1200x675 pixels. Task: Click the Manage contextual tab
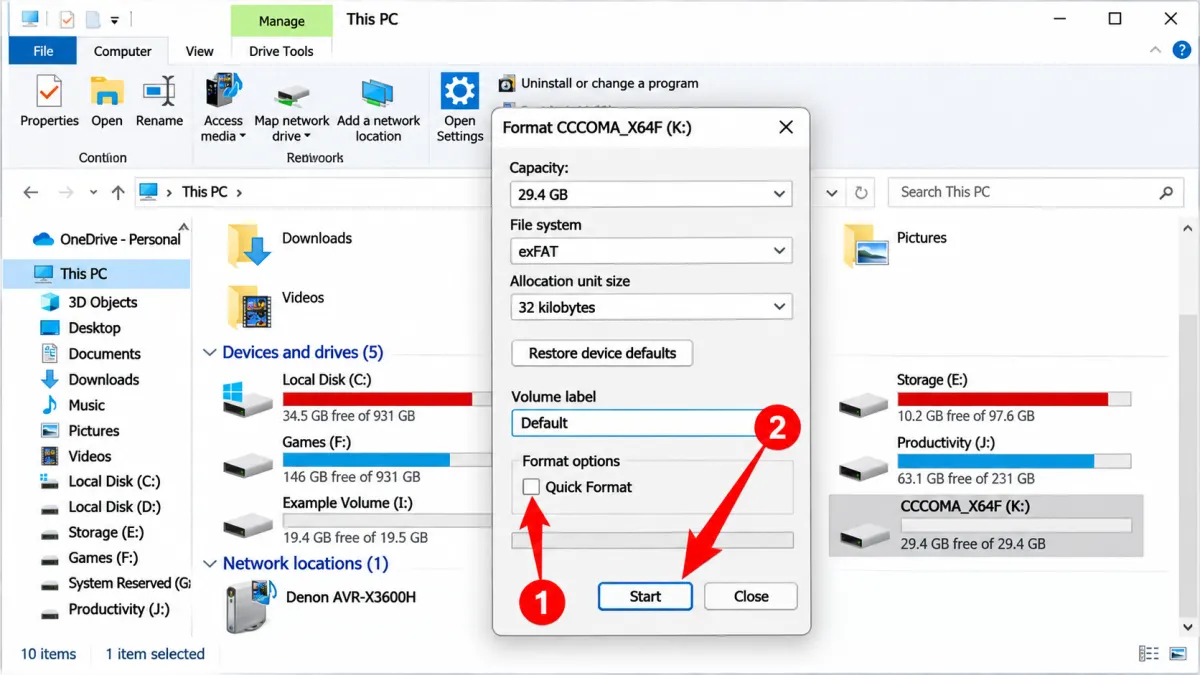point(281,20)
